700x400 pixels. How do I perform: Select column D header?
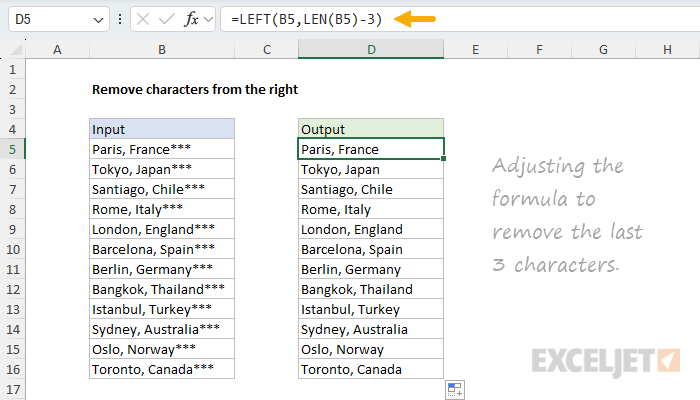pyautogui.click(x=371, y=49)
